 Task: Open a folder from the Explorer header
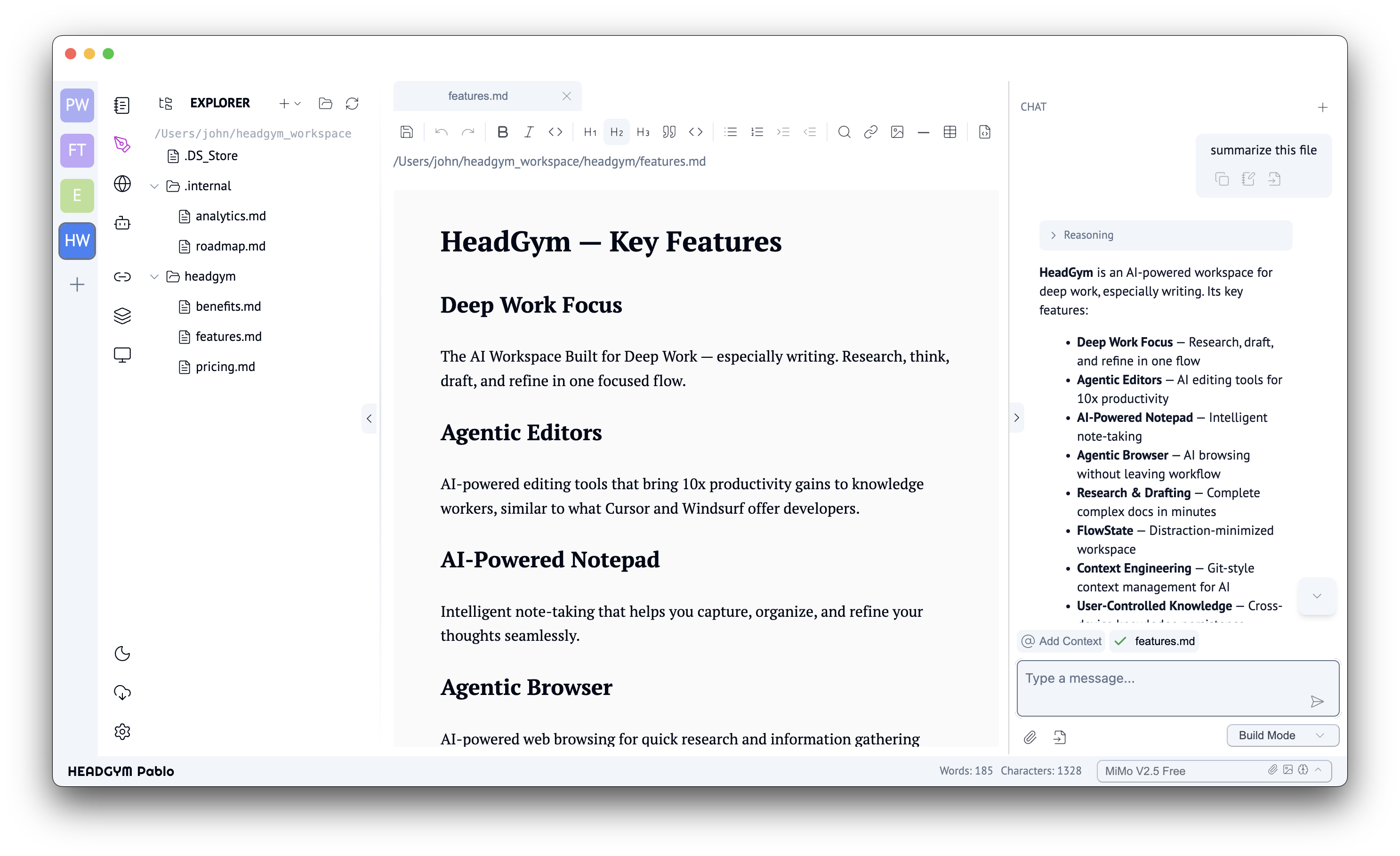click(x=326, y=104)
